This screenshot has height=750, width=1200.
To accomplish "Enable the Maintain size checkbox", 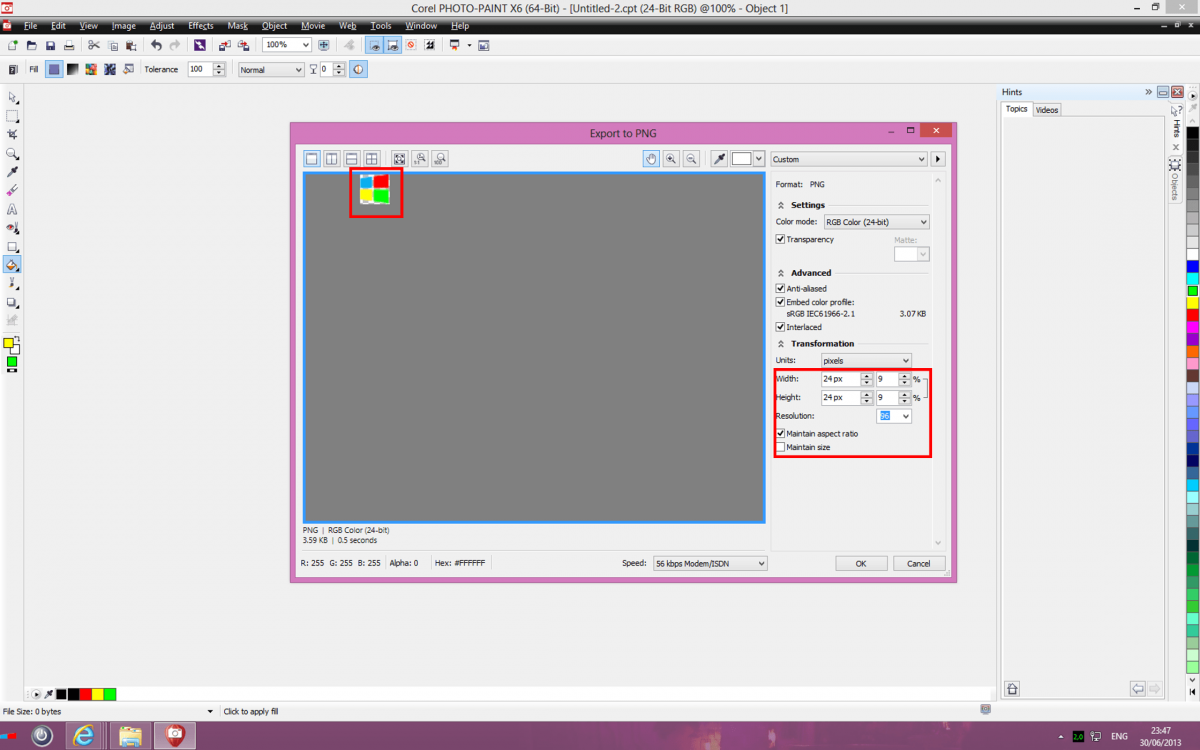I will (781, 447).
